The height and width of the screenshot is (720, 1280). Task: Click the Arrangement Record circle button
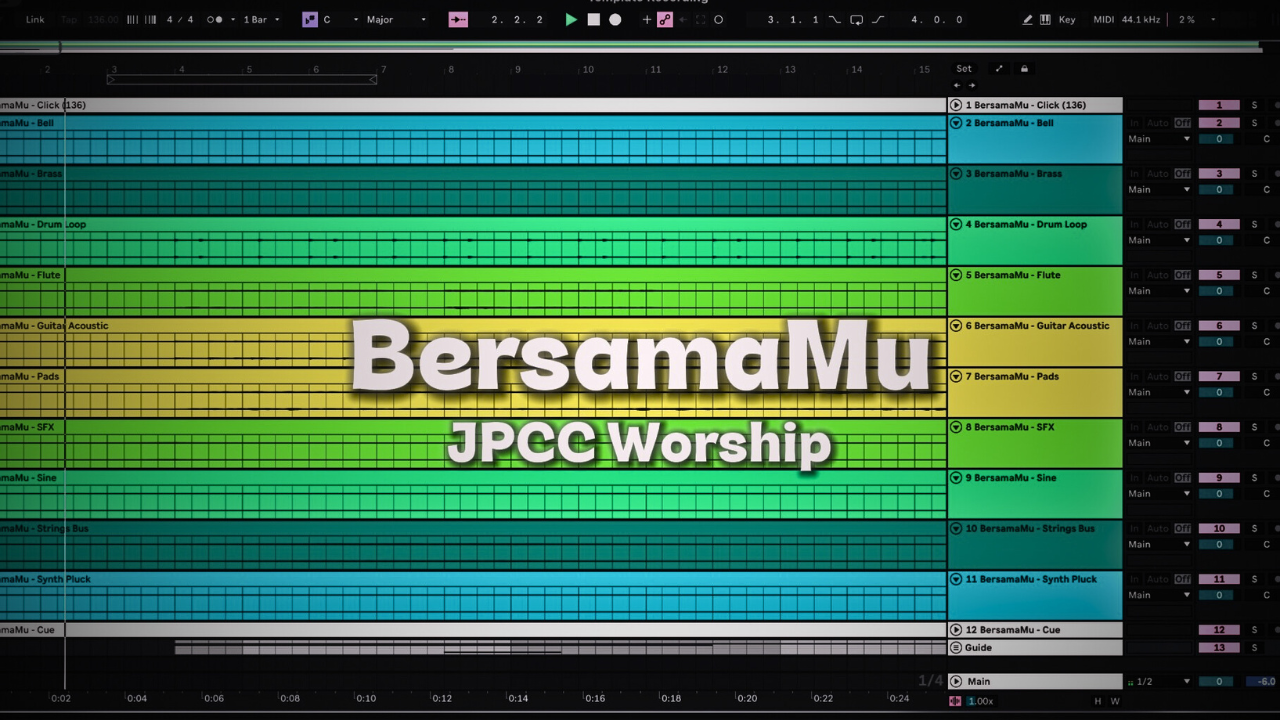(615, 20)
